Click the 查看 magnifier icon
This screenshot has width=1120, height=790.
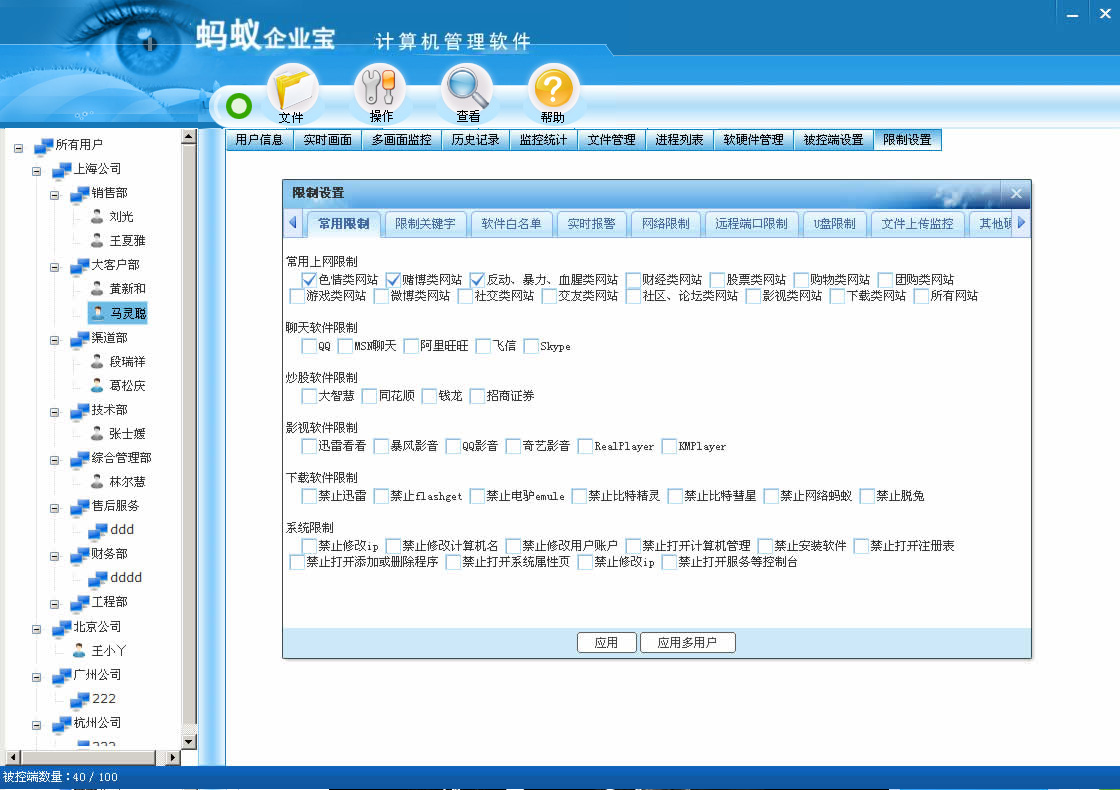coord(467,92)
